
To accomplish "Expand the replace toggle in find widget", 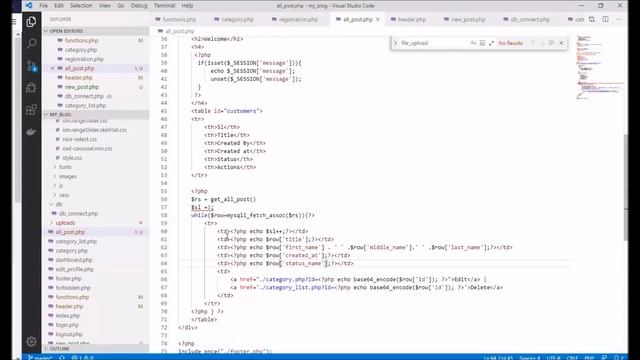I will point(395,43).
